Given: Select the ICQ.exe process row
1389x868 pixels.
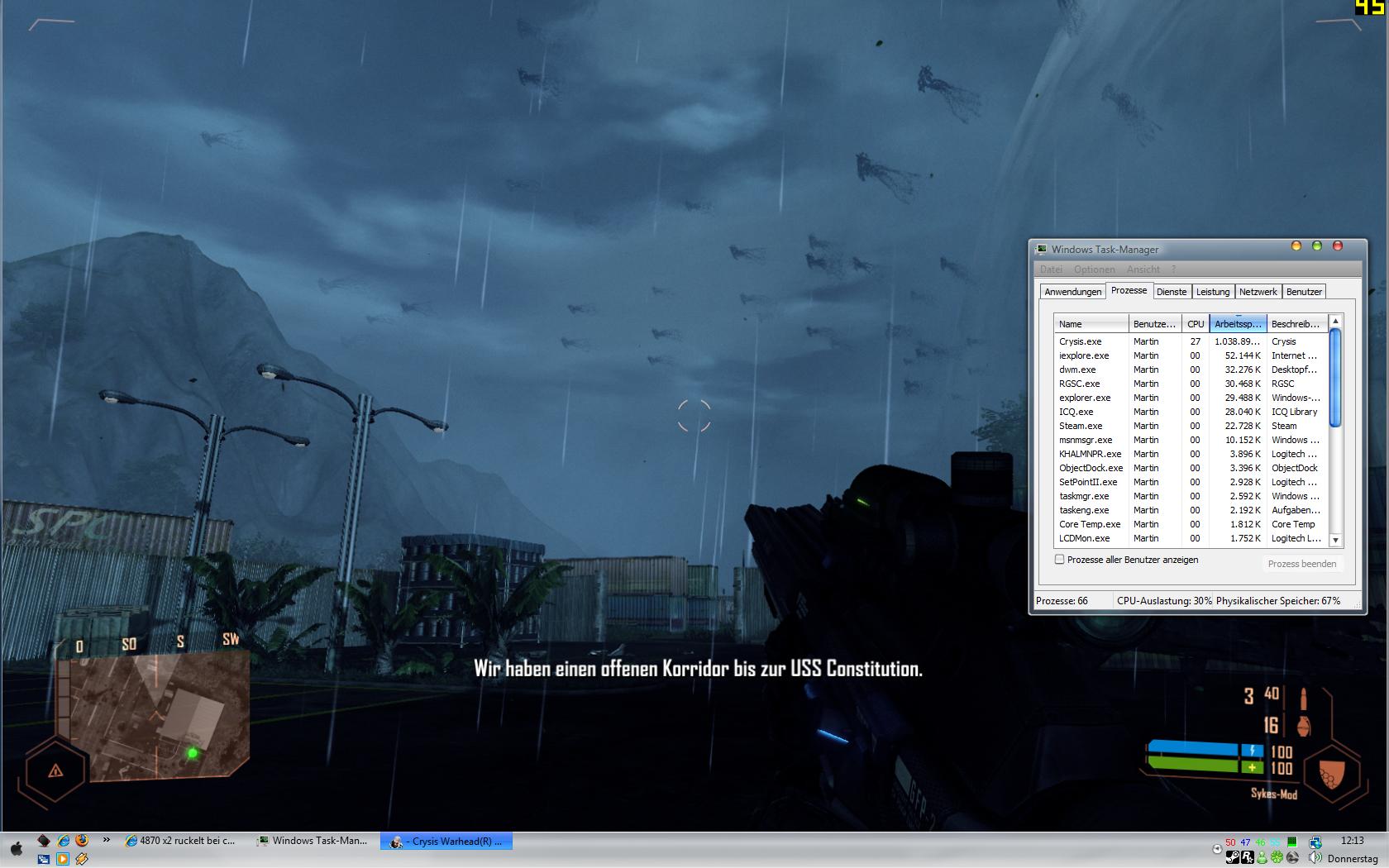Looking at the screenshot, I should [1191, 412].
